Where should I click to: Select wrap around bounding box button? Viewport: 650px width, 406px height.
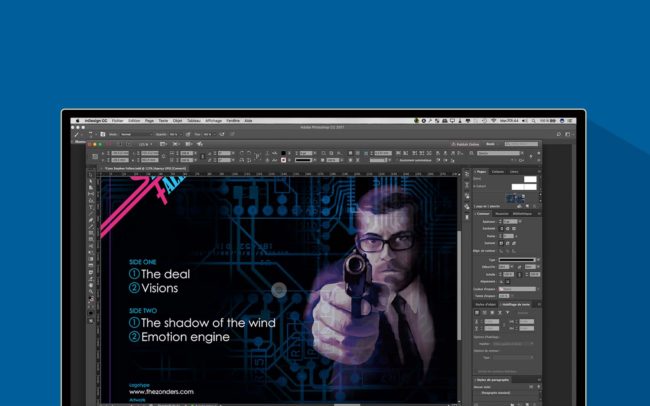(485, 312)
